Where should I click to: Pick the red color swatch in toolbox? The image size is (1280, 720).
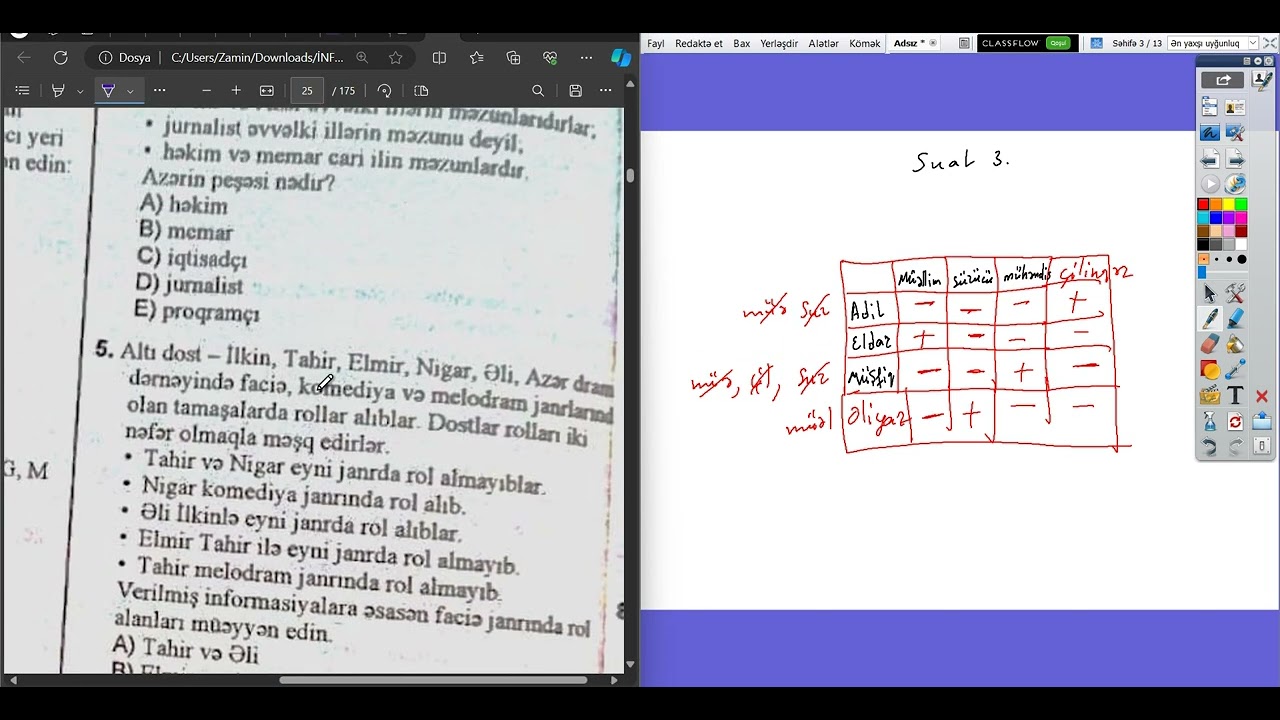[x=1203, y=204]
